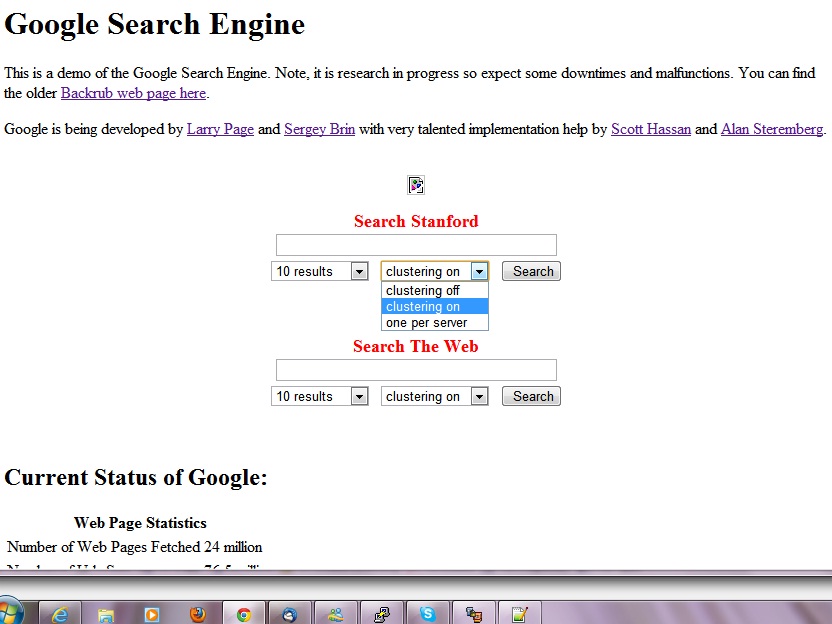Open Larry Page link
Viewport: 832px width, 624px height.
(220, 129)
